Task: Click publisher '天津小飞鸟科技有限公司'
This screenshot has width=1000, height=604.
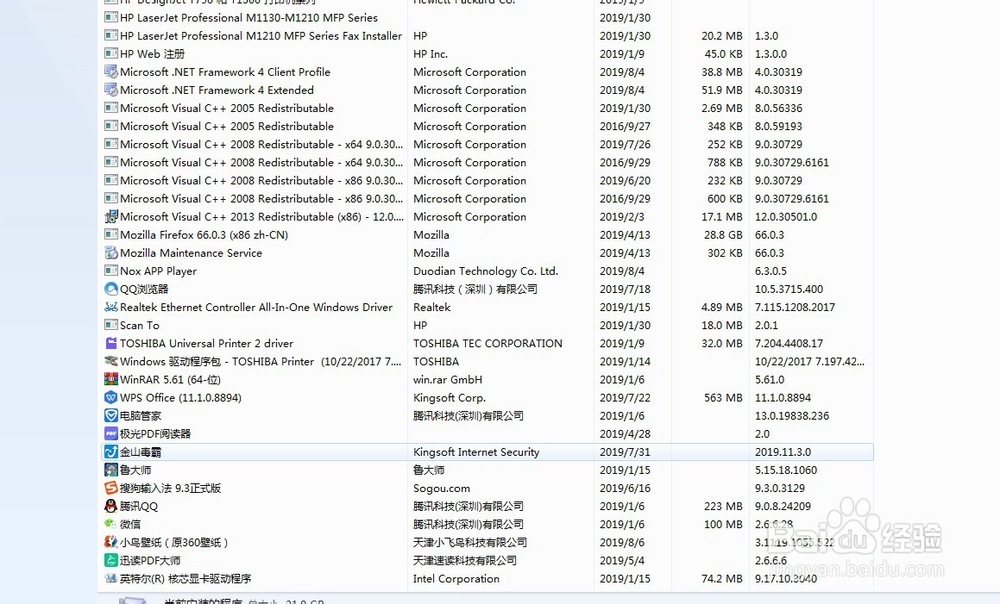Action: tap(470, 542)
